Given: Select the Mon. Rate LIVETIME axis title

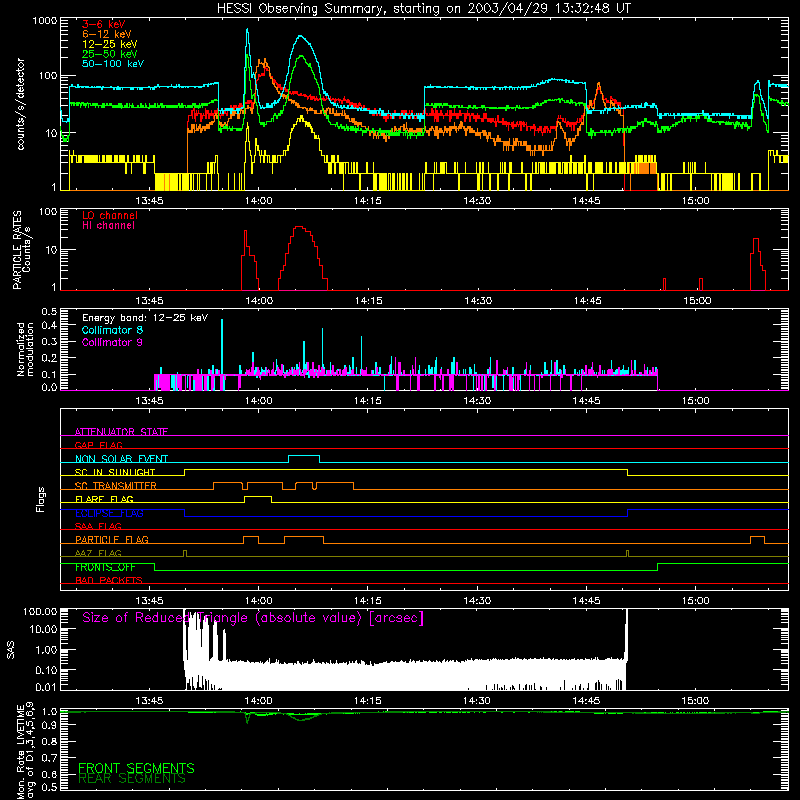Looking at the screenshot, I should tap(25, 751).
